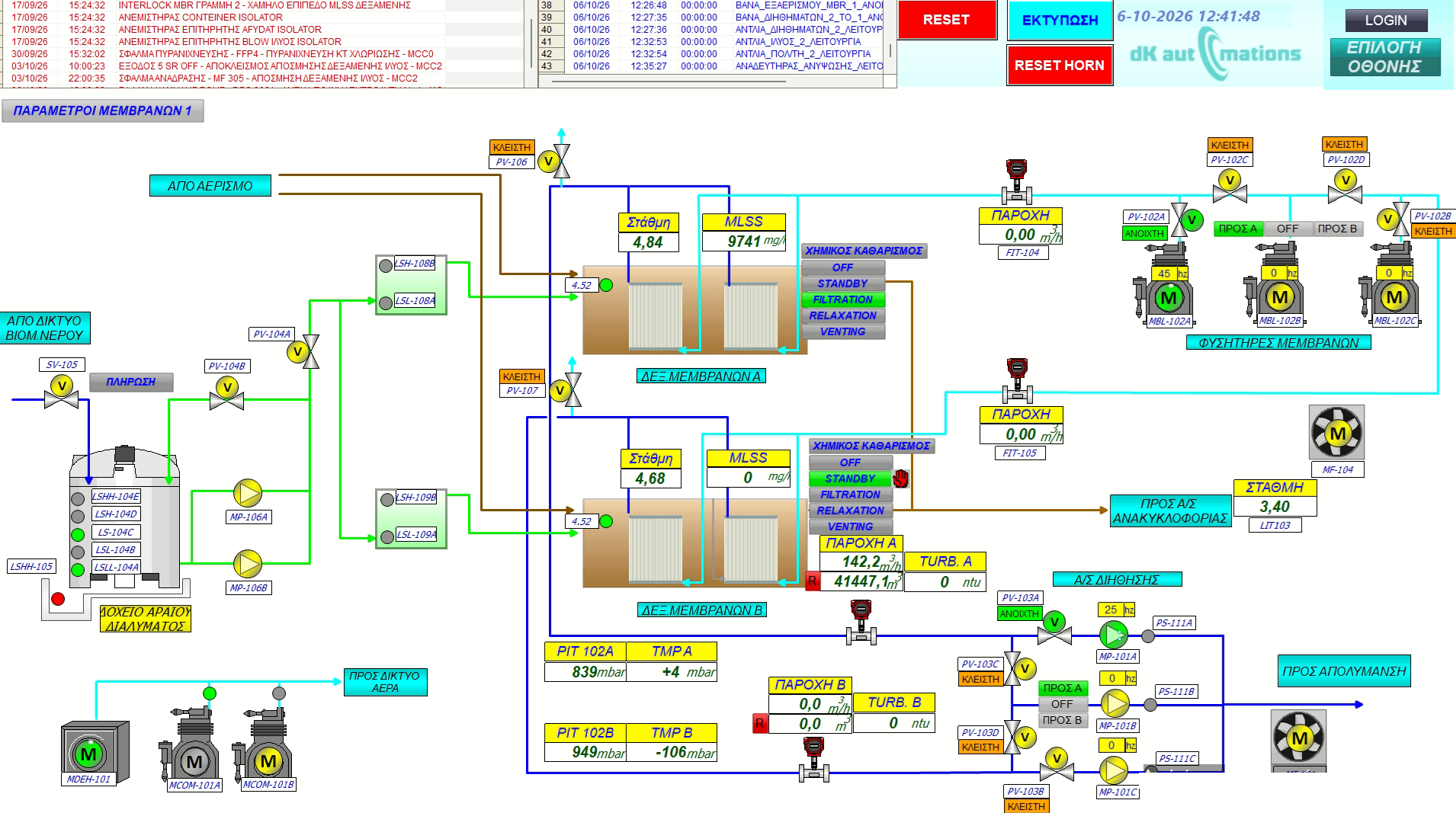The height and width of the screenshot is (813, 1456).
Task: Click the red RESET button
Action: (946, 20)
